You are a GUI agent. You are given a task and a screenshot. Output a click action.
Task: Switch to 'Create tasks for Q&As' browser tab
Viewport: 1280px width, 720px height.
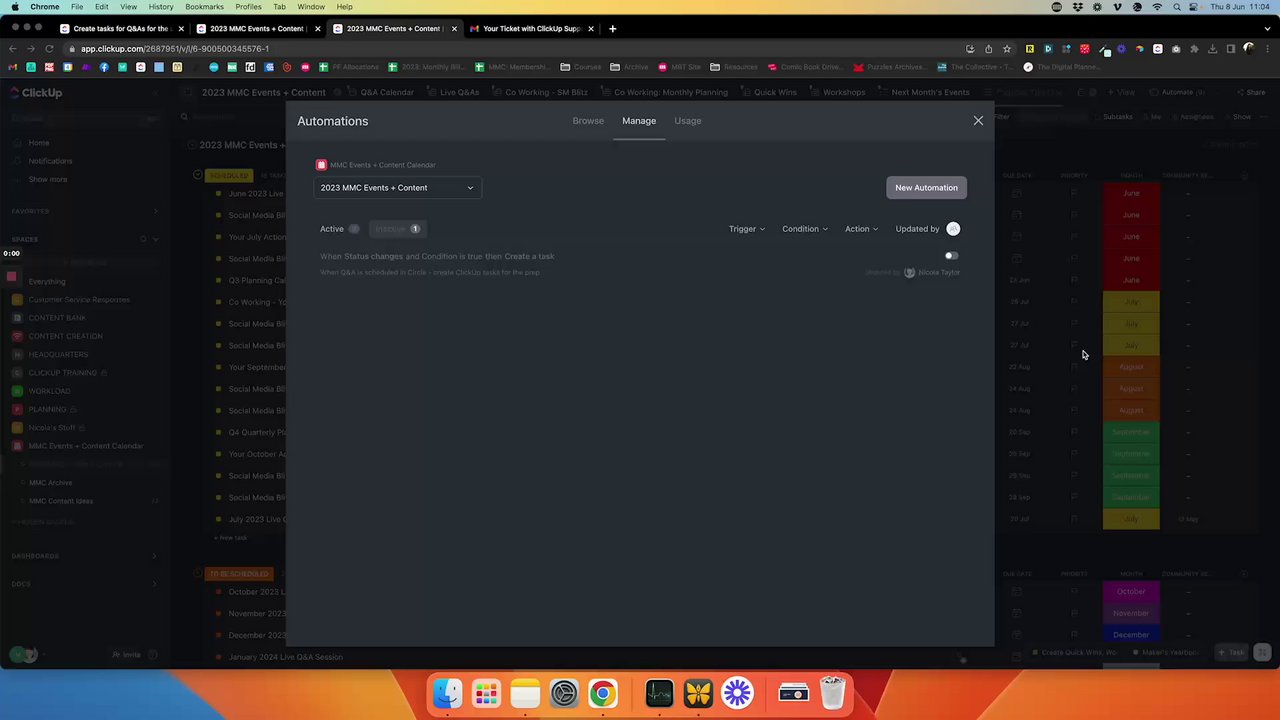[x=120, y=29]
